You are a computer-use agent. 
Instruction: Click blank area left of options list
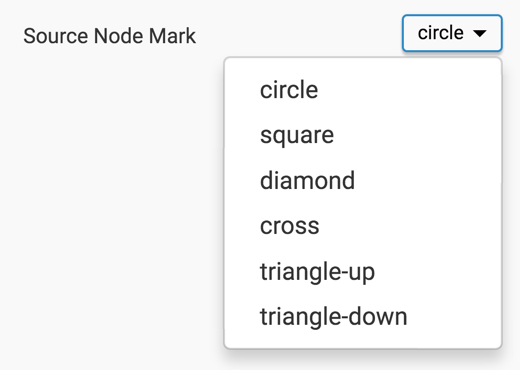112,200
